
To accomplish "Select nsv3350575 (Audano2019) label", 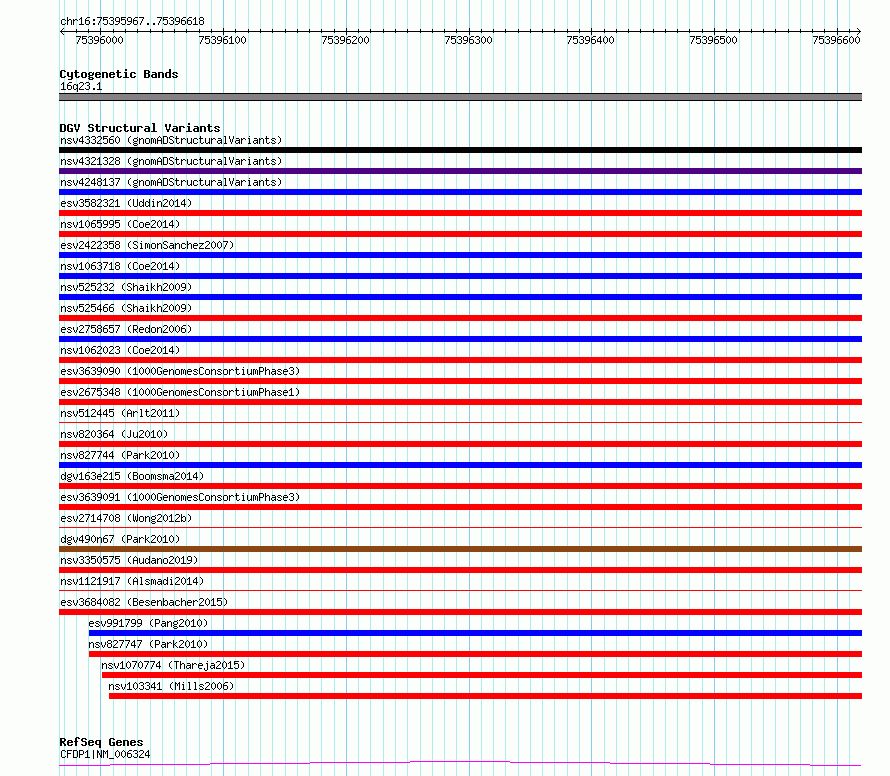I will (129, 560).
